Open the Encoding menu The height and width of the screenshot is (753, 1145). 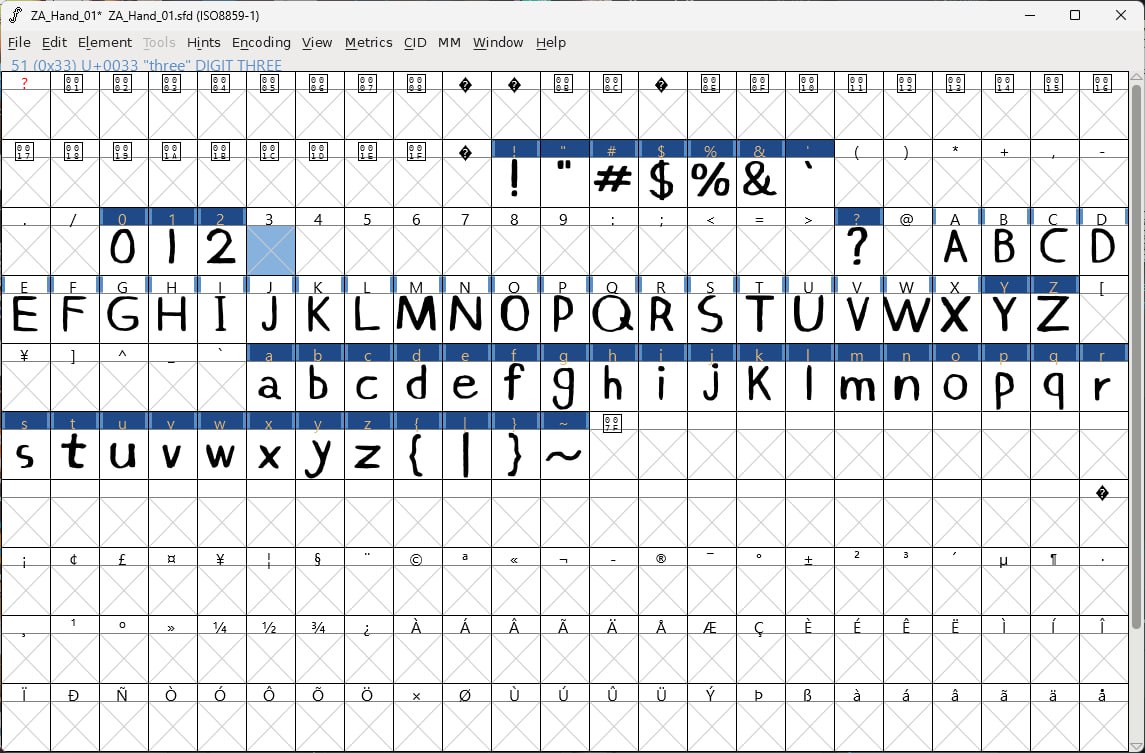click(261, 42)
